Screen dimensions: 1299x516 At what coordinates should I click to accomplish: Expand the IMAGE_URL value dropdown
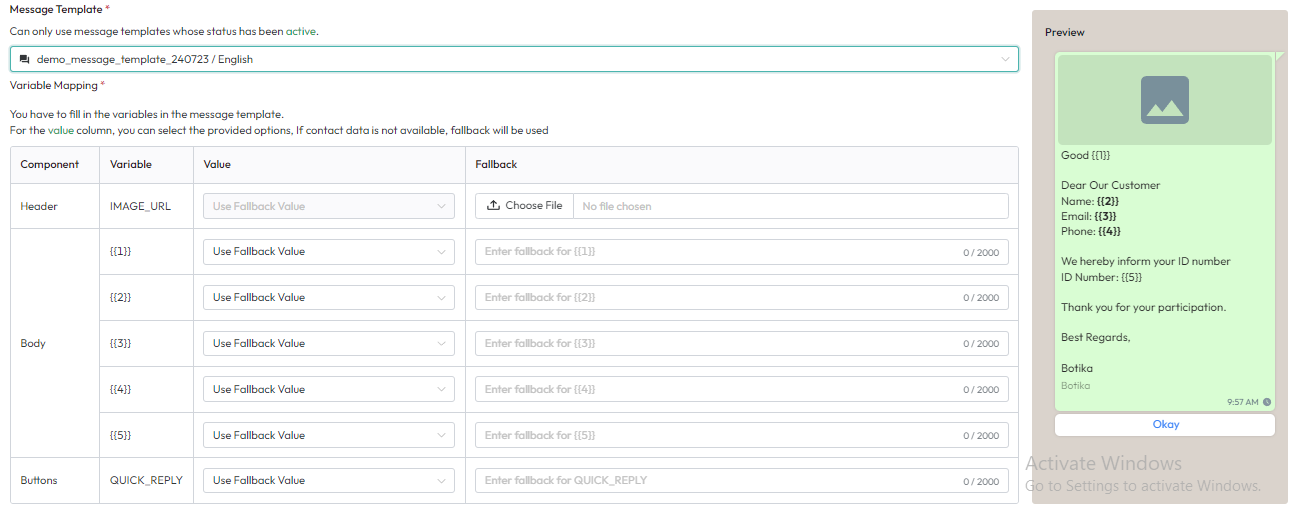pyautogui.click(x=328, y=206)
